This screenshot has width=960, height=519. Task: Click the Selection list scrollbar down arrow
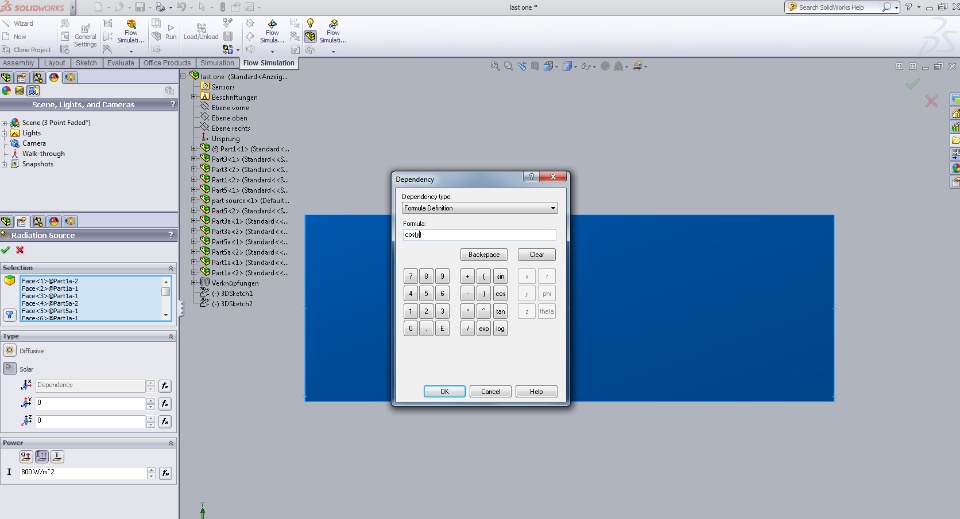tap(165, 315)
